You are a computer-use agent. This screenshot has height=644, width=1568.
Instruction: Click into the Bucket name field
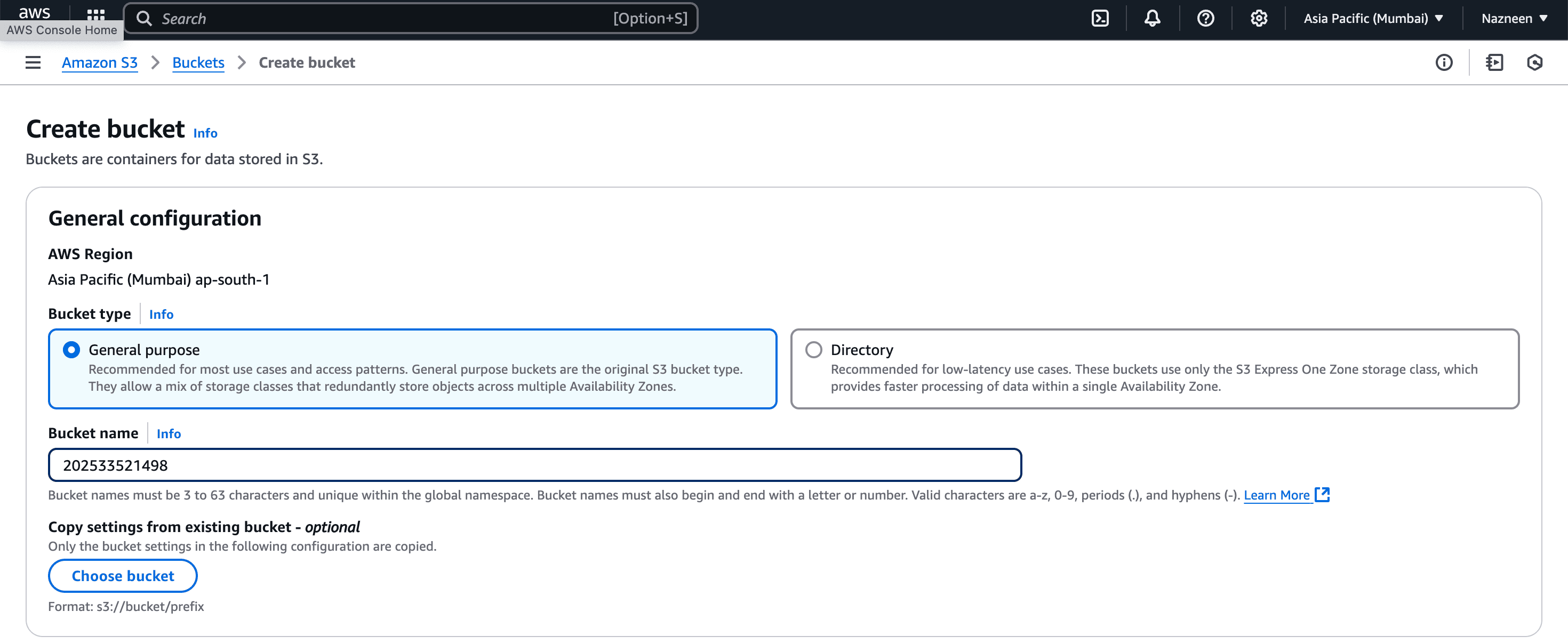point(534,465)
